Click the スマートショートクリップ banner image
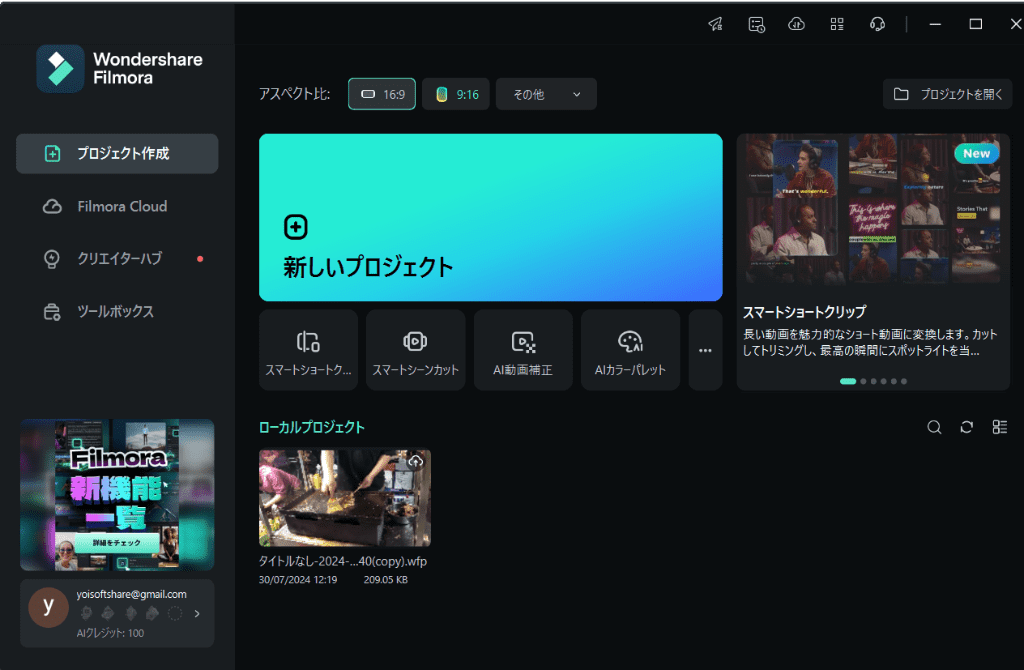The width and height of the screenshot is (1024, 670). [873, 209]
